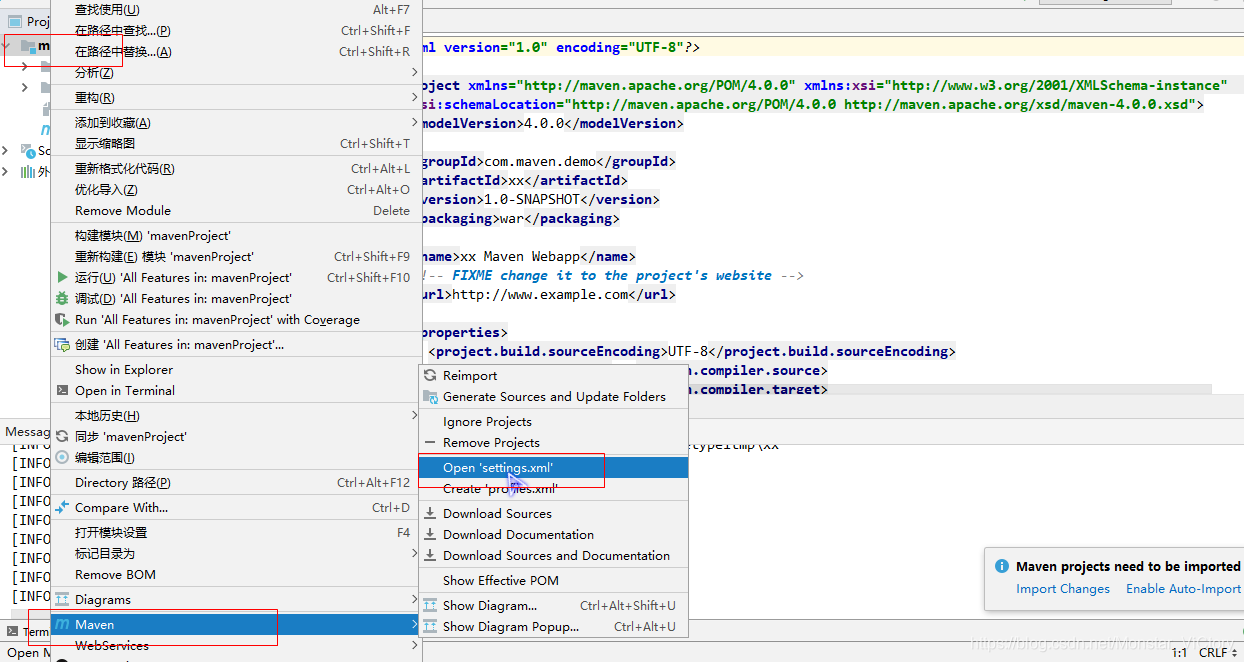1244x662 pixels.
Task: Click the <packaging>war</packaging> line in editor
Action: click(x=521, y=218)
